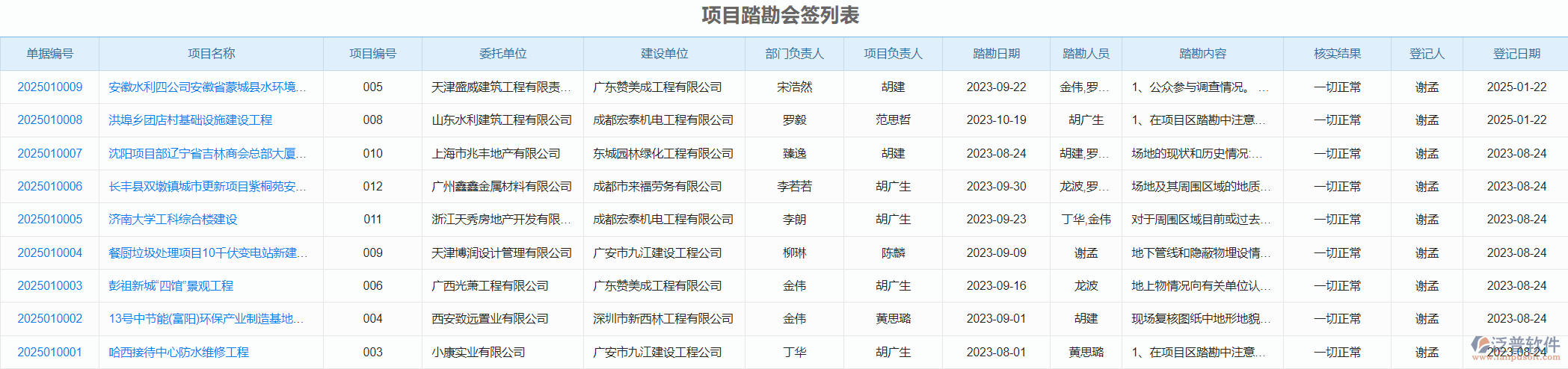The width and height of the screenshot is (1568, 369).
Task: Open record 2025010001 link
Action: coord(50,353)
